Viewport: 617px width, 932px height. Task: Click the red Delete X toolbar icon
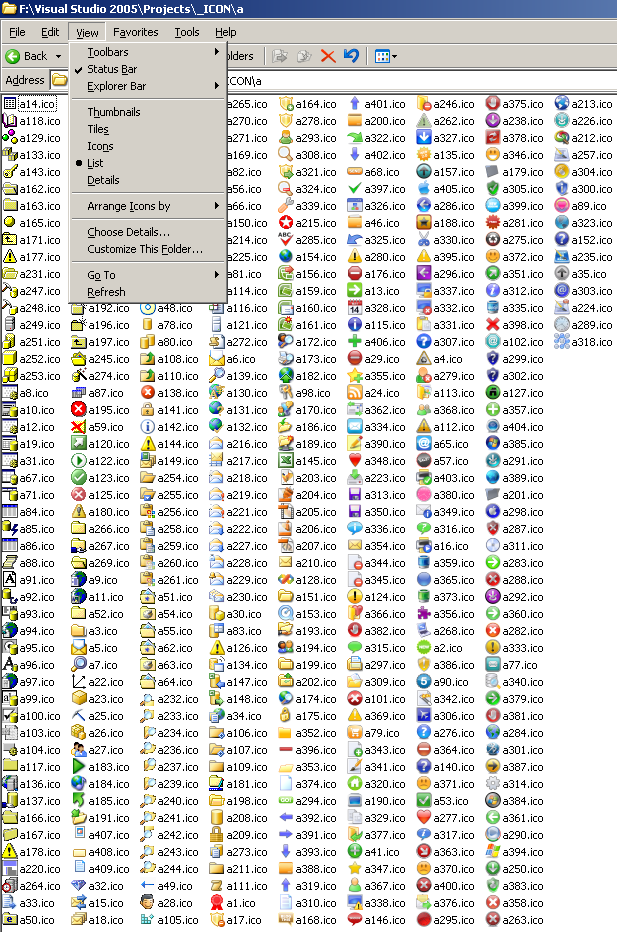(328, 56)
